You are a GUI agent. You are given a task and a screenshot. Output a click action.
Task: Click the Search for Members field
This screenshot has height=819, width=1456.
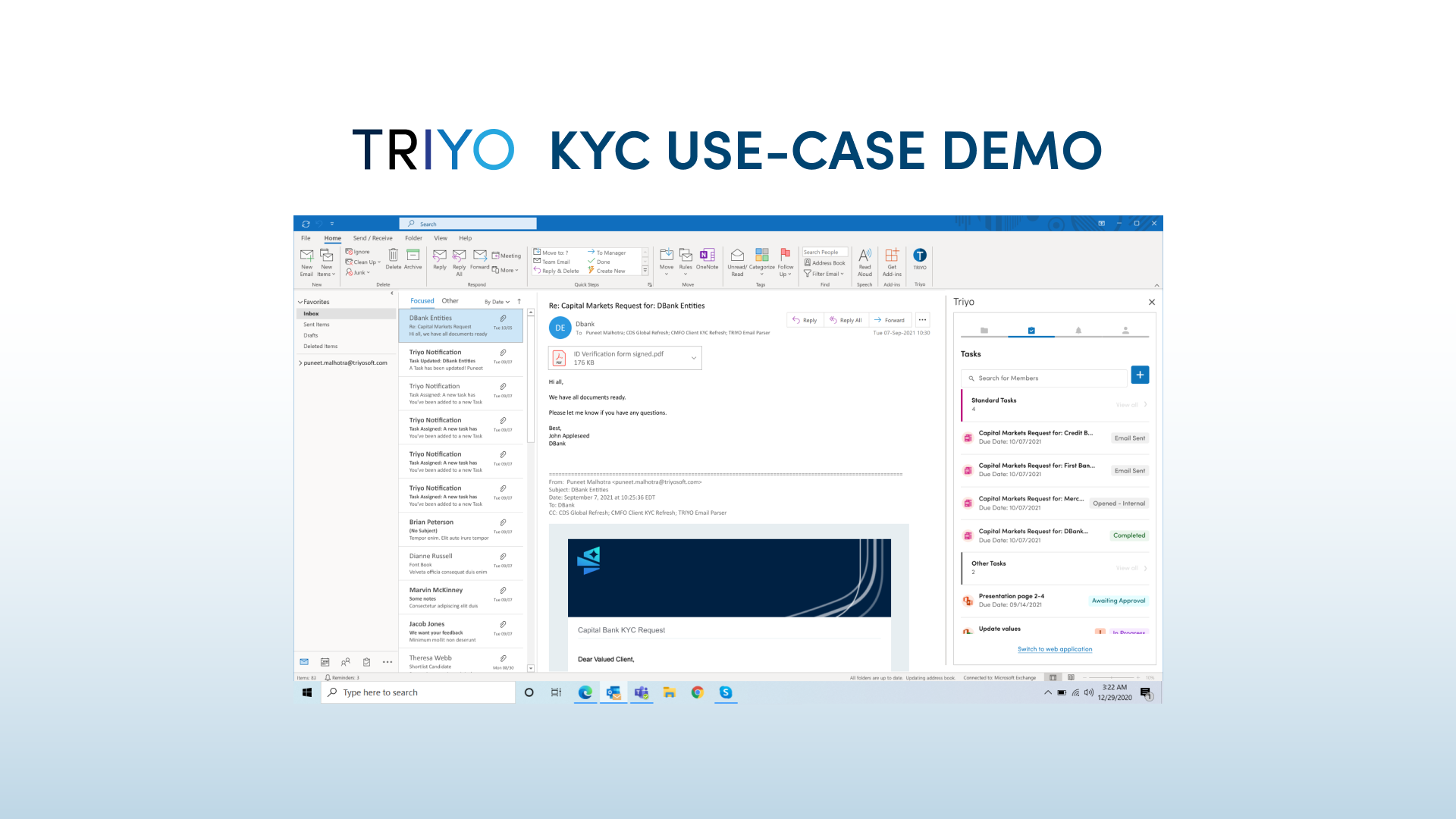point(1043,378)
